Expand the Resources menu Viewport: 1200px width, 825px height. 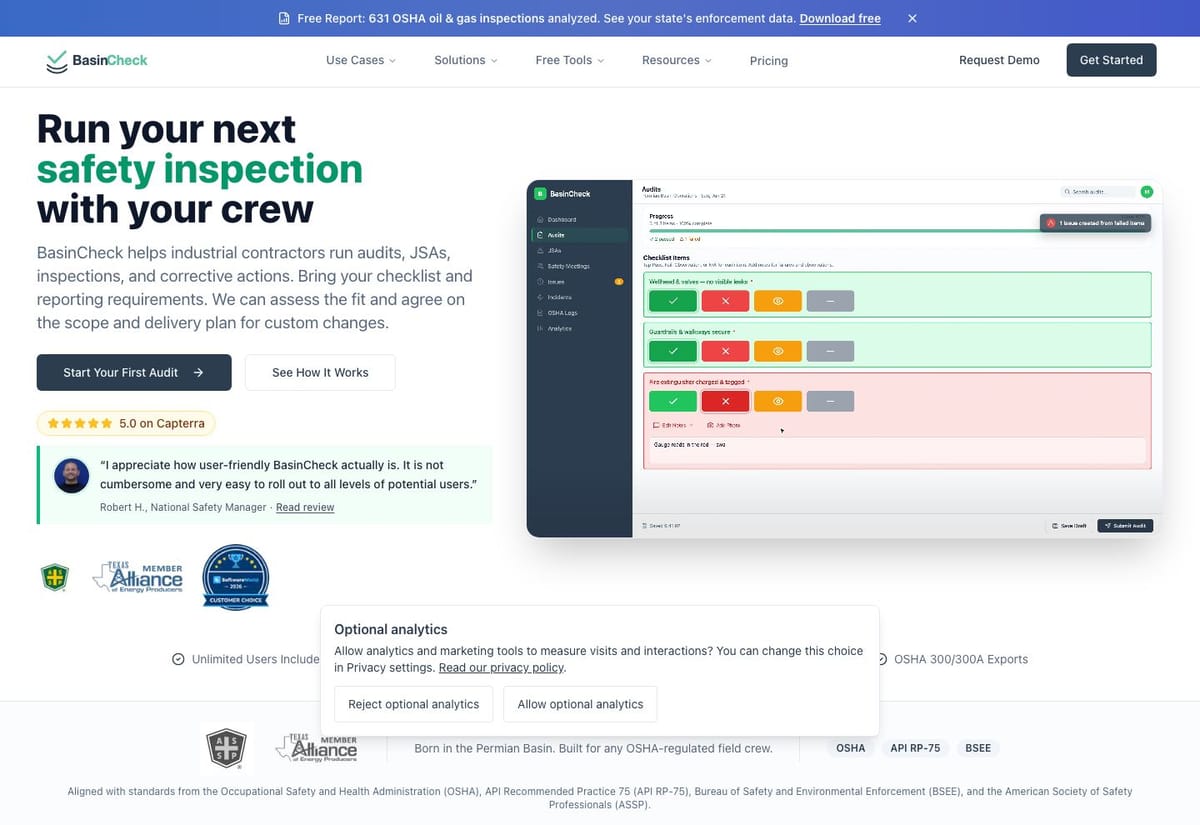click(677, 60)
